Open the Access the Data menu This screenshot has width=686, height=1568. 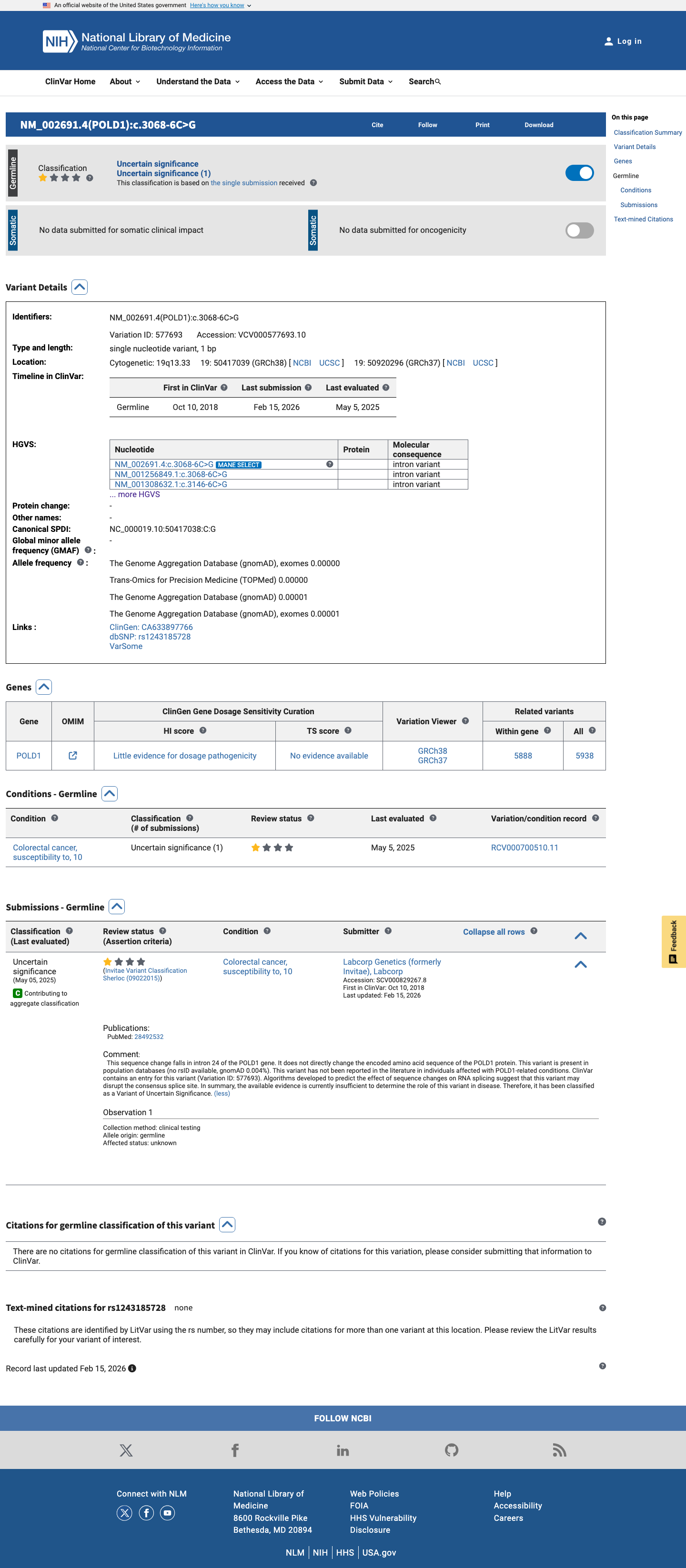pyautogui.click(x=289, y=81)
